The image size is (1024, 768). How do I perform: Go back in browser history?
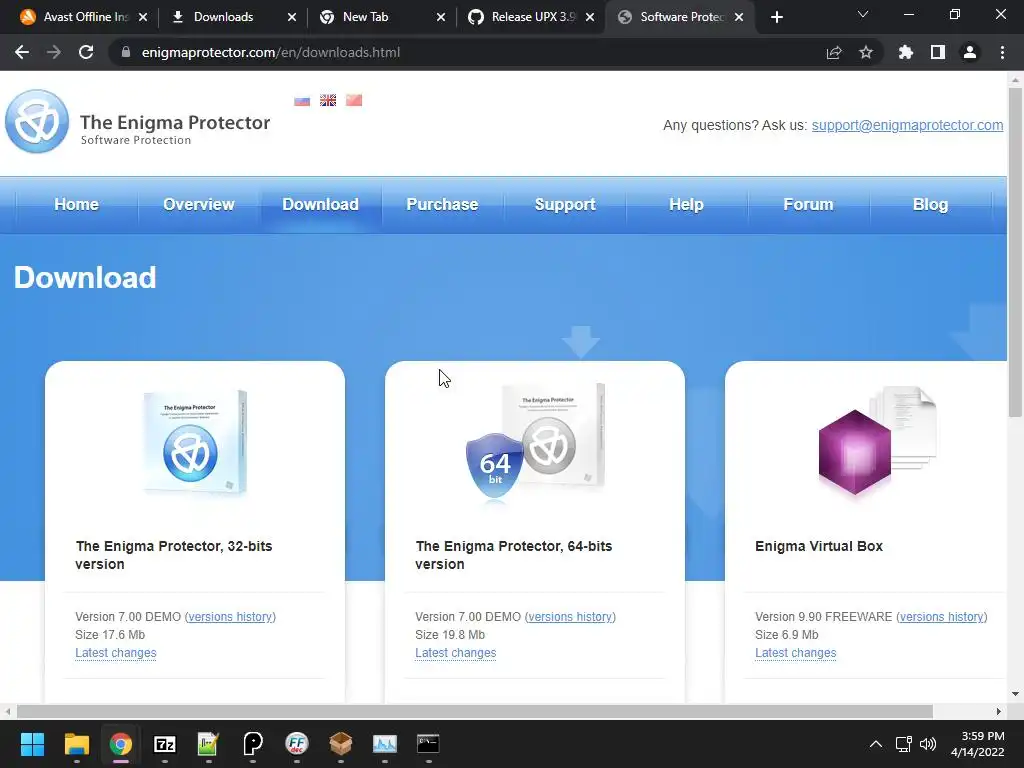[x=22, y=52]
